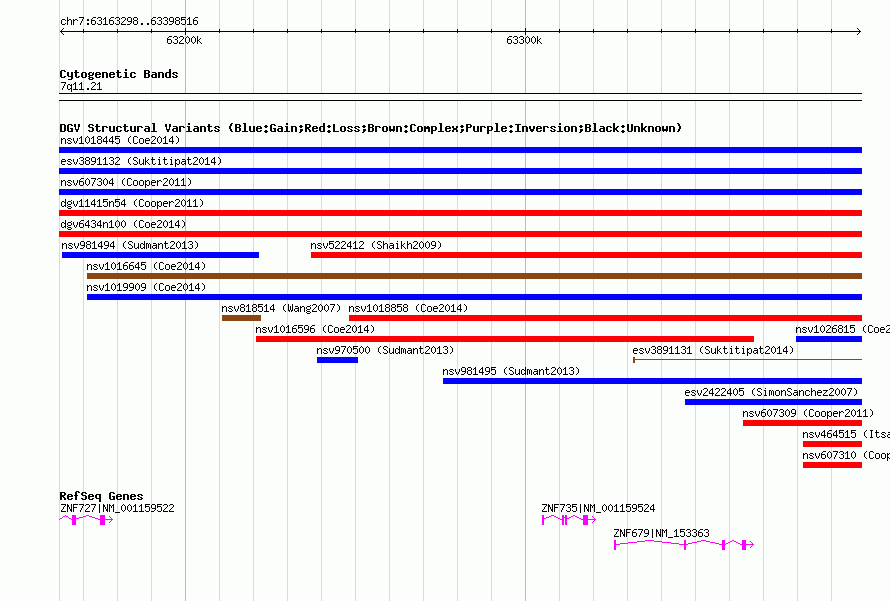Click the red bar under nsv1018858
This screenshot has height=601, width=890.
[x=606, y=318]
